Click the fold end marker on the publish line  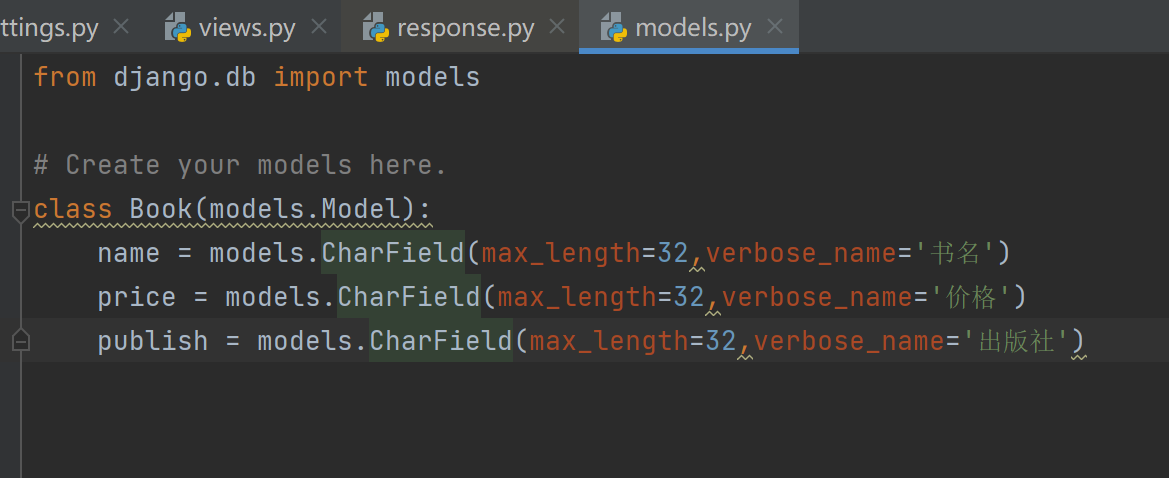tap(20, 341)
